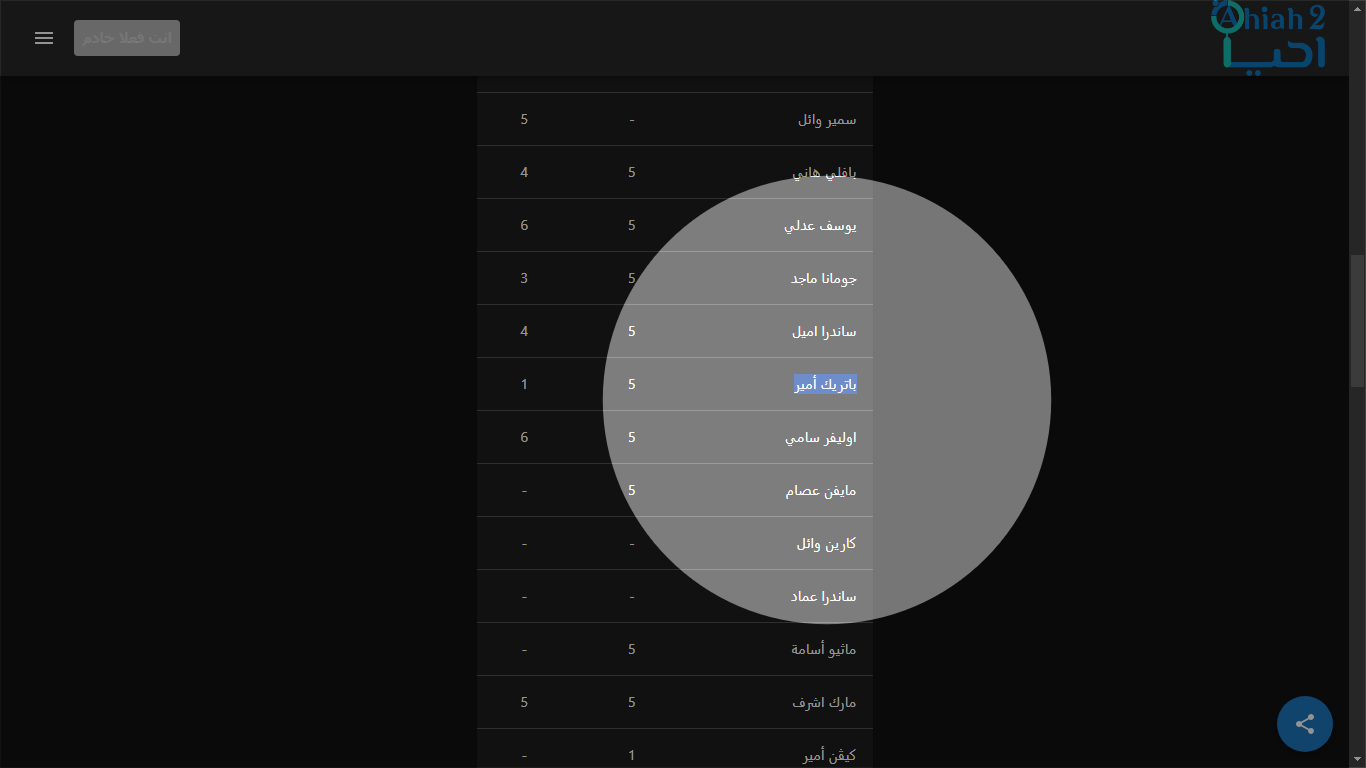Click the greyed-out "انت فعلا خادم" button
This screenshot has width=1366, height=768.
[127, 38]
